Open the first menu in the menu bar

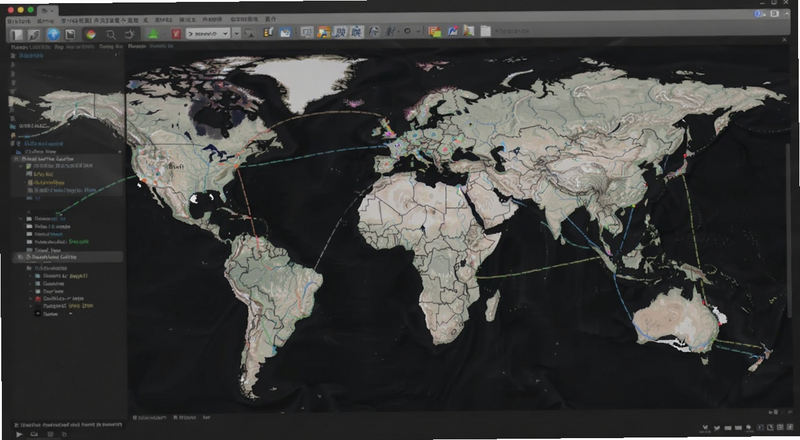tap(19, 21)
